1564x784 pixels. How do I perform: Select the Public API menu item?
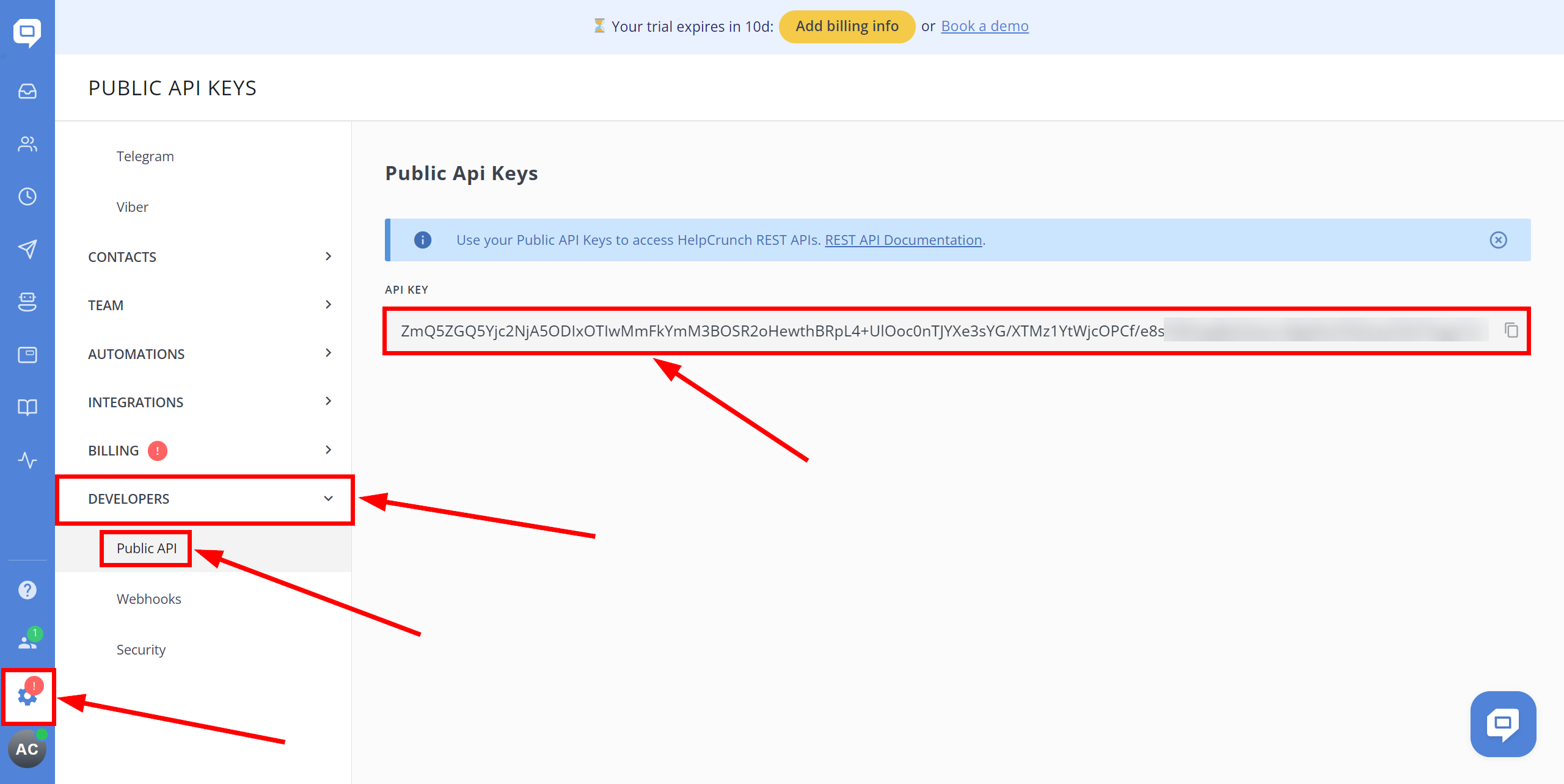[147, 548]
